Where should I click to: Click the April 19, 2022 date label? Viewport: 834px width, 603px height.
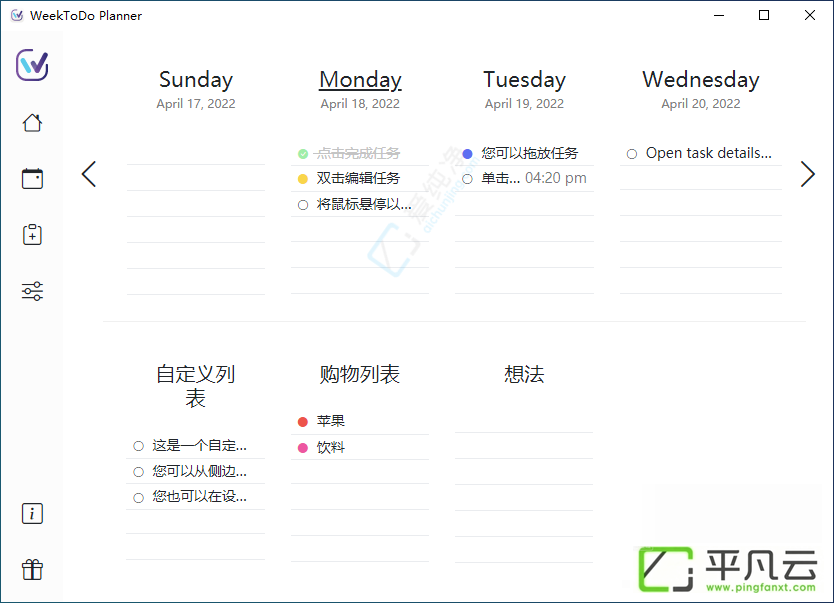[x=524, y=104]
